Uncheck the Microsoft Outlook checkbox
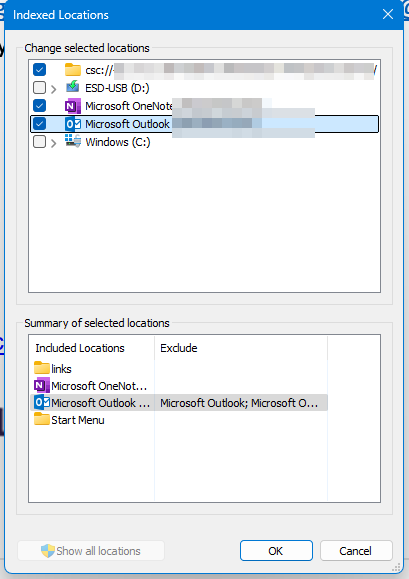 click(x=39, y=124)
